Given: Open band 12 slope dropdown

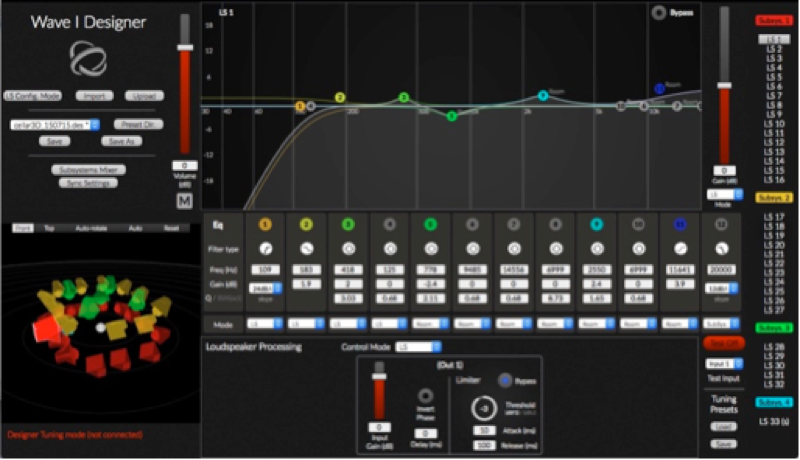Looking at the screenshot, I should point(721,288).
